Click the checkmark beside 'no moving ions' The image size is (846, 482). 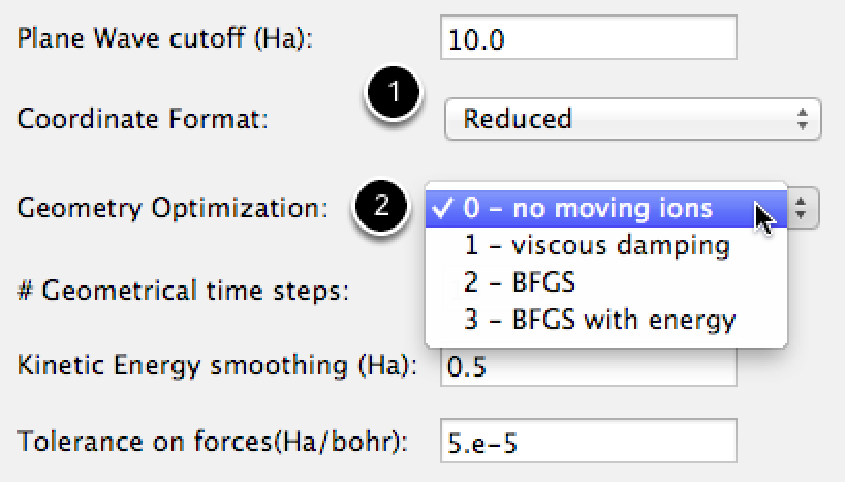point(444,209)
